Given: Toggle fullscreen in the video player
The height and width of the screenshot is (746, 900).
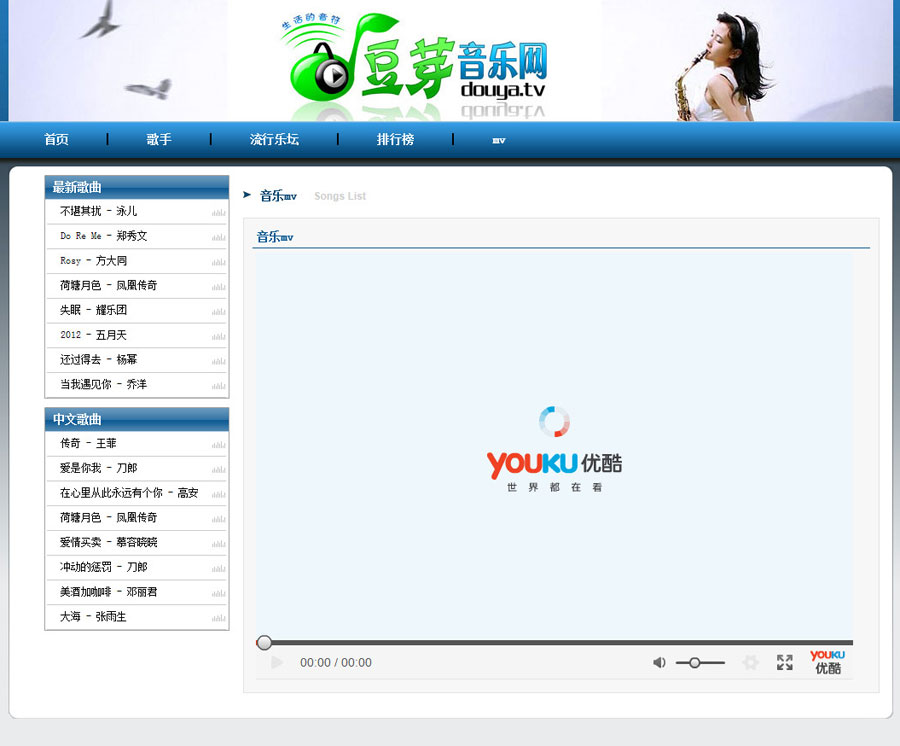Looking at the screenshot, I should point(785,663).
